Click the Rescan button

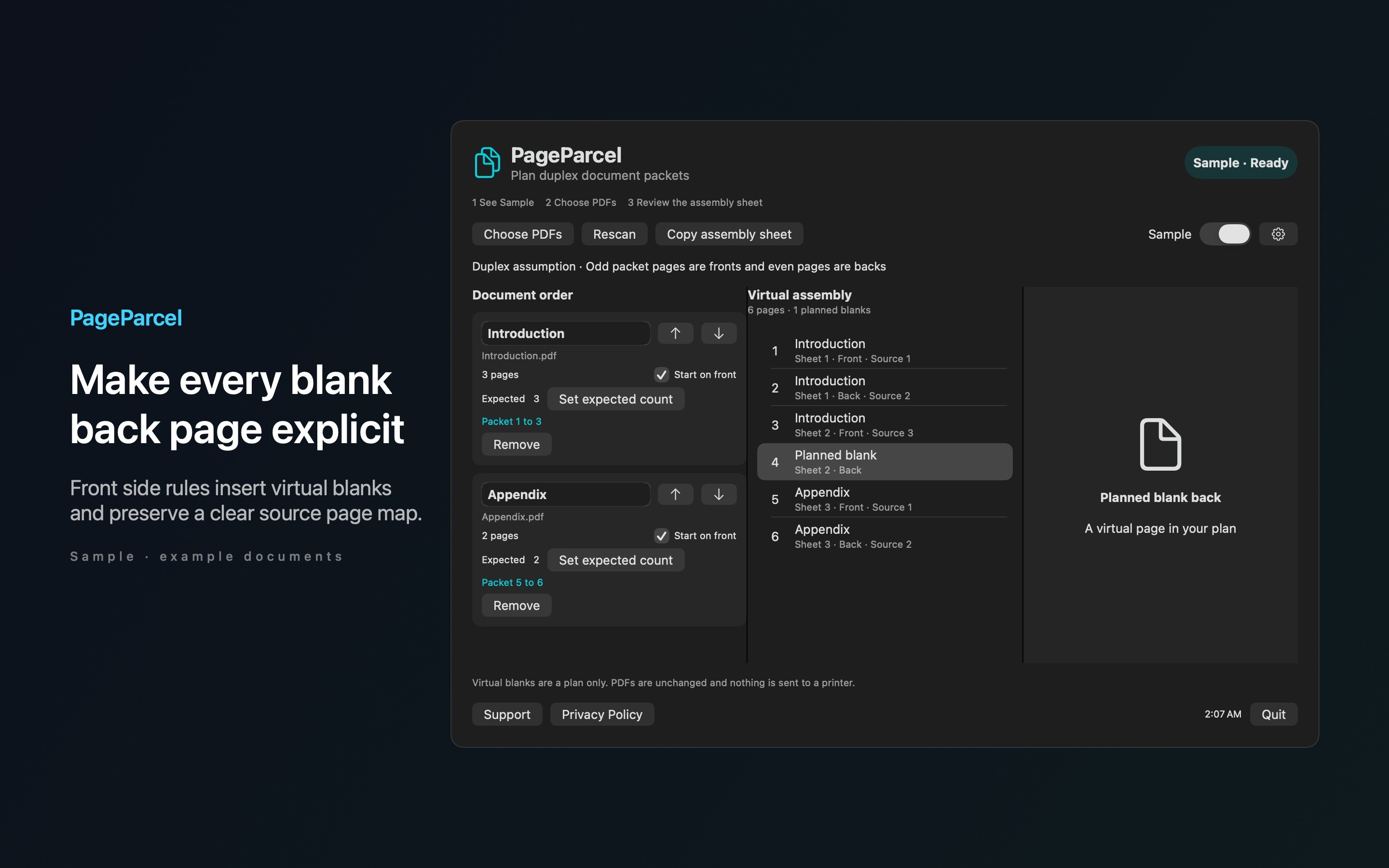[x=614, y=234]
